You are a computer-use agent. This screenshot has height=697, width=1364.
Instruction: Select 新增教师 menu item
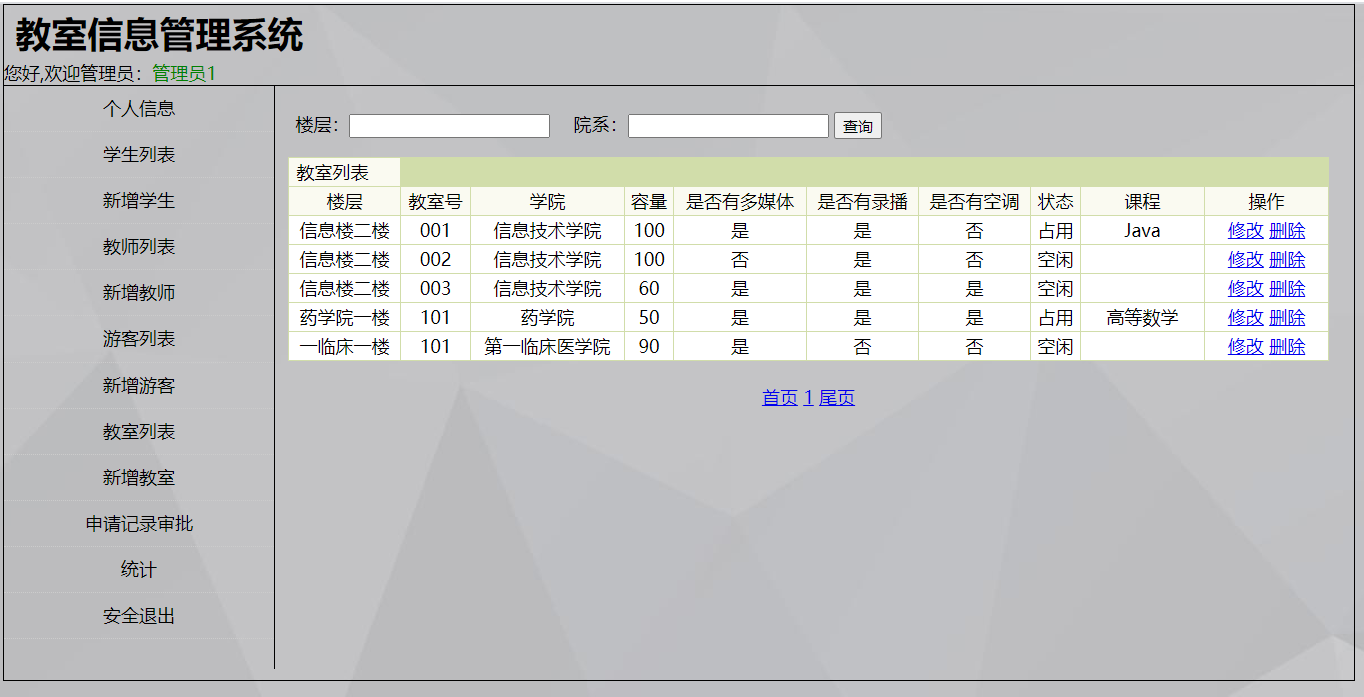point(139,293)
